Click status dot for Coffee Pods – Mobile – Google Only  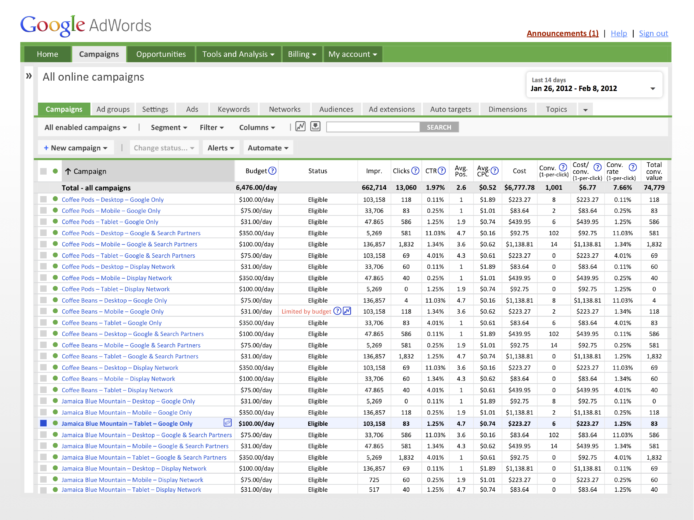pos(55,211)
